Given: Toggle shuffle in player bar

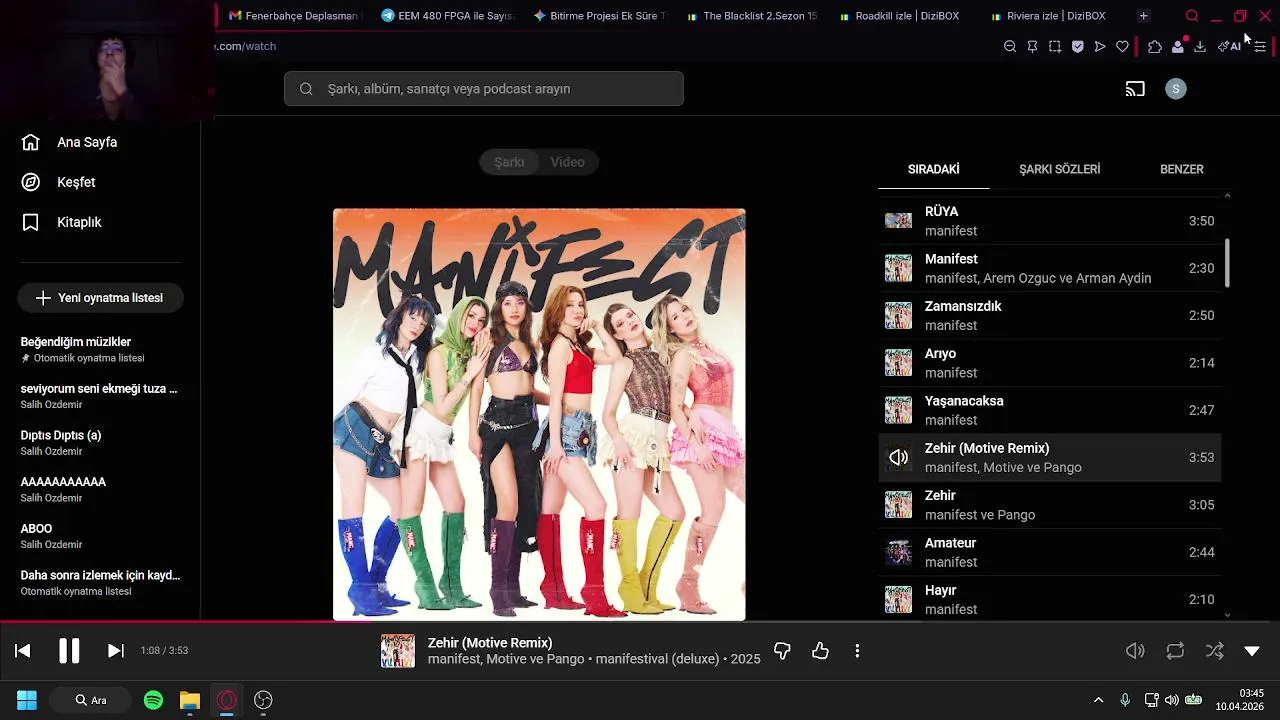Looking at the screenshot, I should click(1214, 651).
